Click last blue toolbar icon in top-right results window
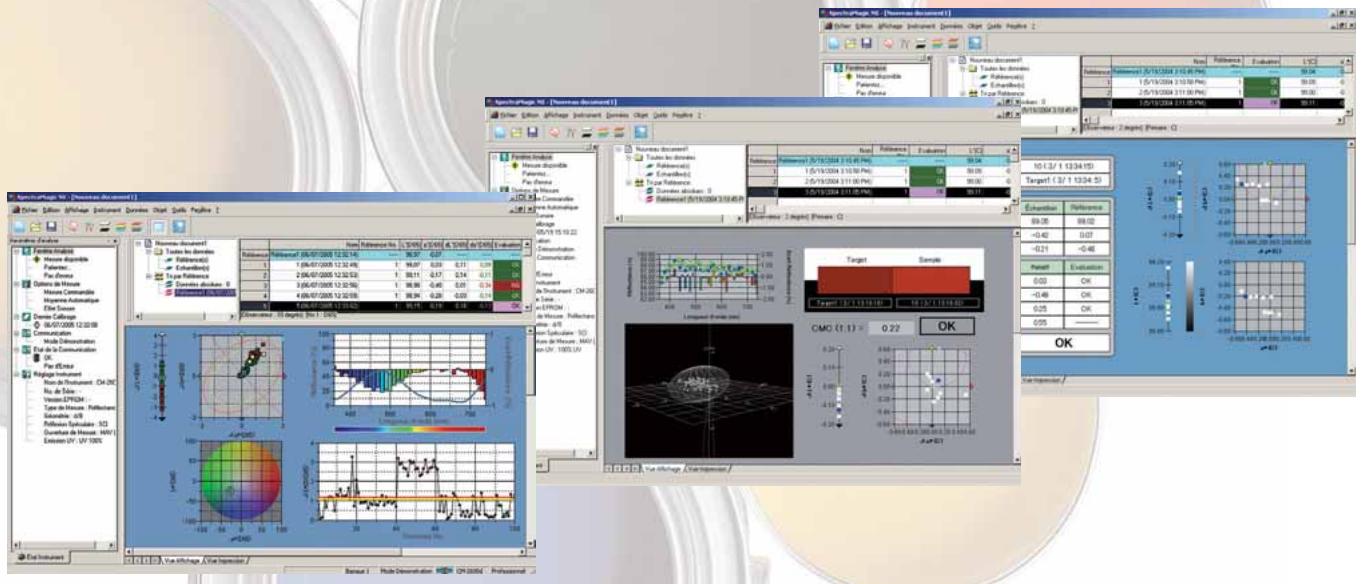1362x584 pixels. click(x=974, y=43)
